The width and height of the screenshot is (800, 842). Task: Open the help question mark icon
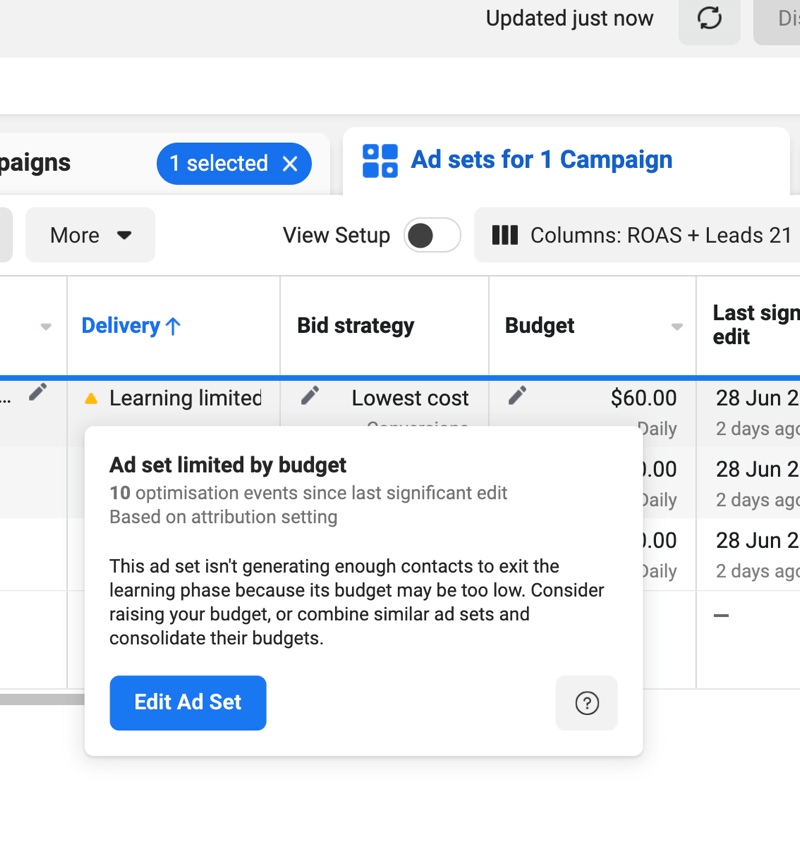[587, 703]
